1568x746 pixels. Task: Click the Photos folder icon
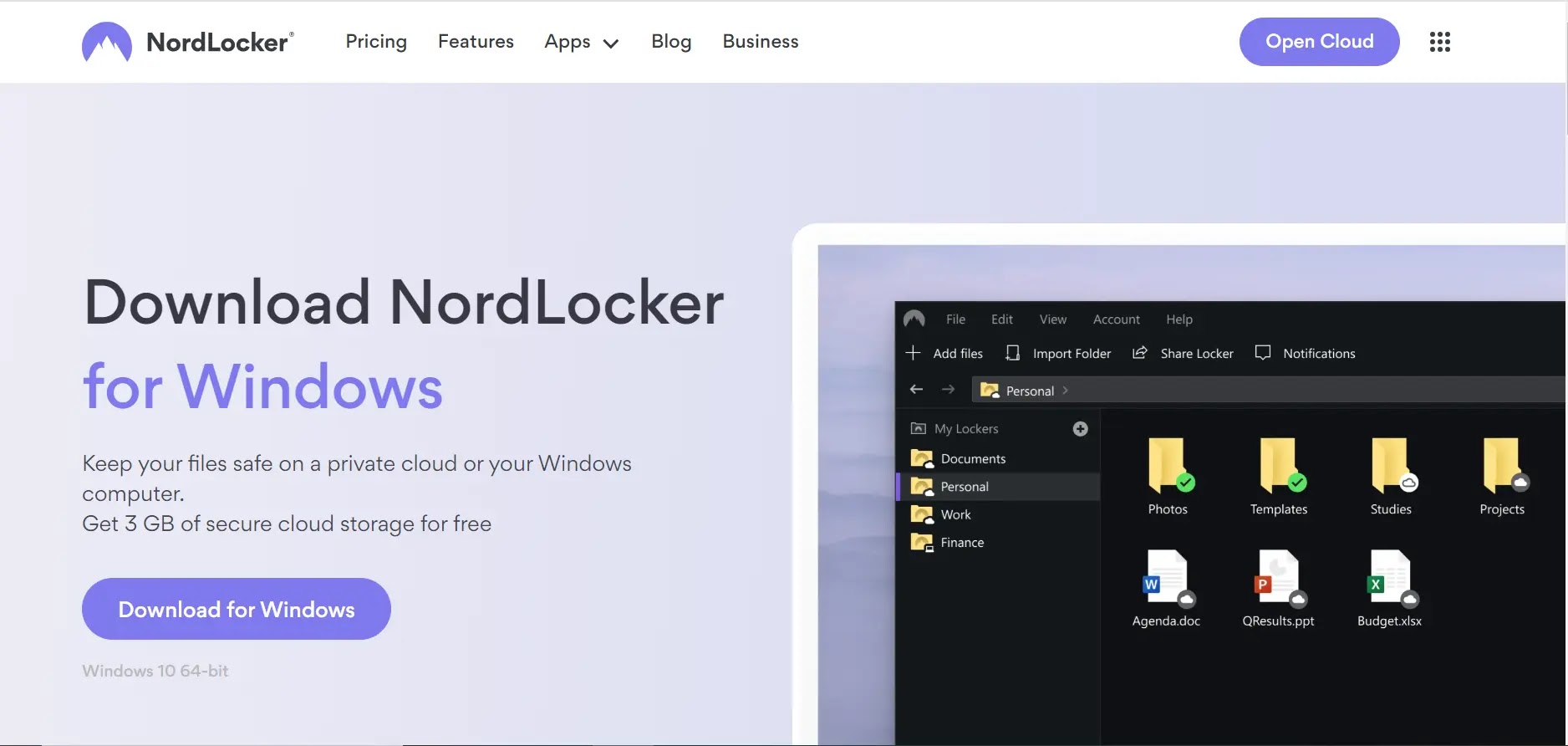(1169, 465)
